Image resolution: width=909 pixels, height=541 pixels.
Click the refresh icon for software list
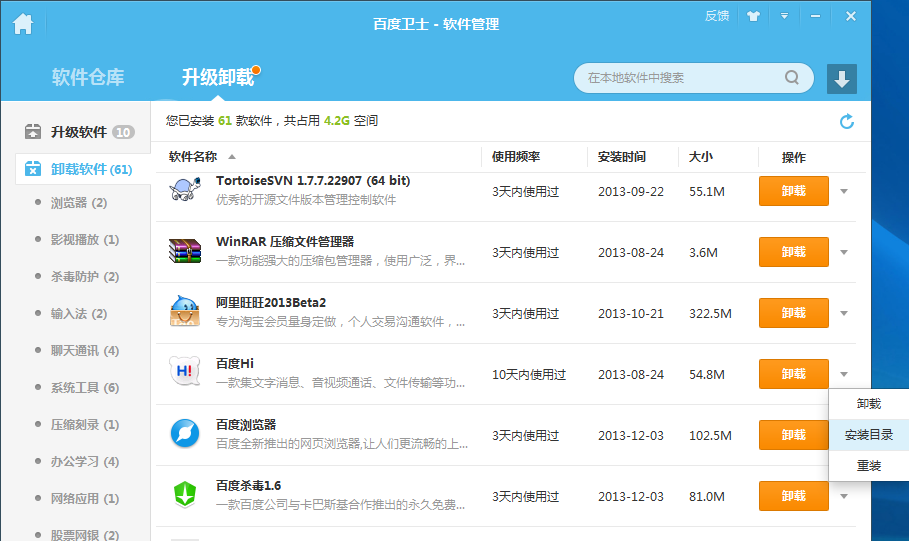(x=847, y=121)
